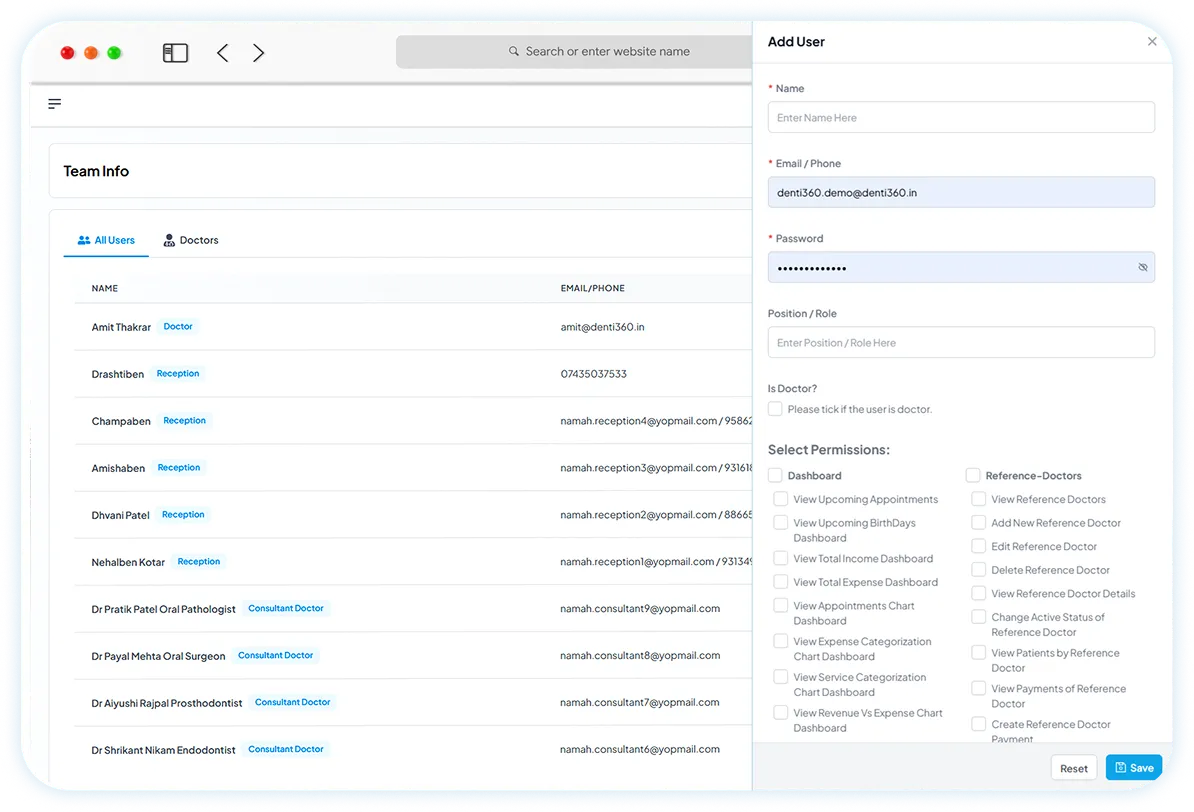Viewport: 1194px width, 812px height.
Task: Select the Champaben user name
Action: pos(121,421)
